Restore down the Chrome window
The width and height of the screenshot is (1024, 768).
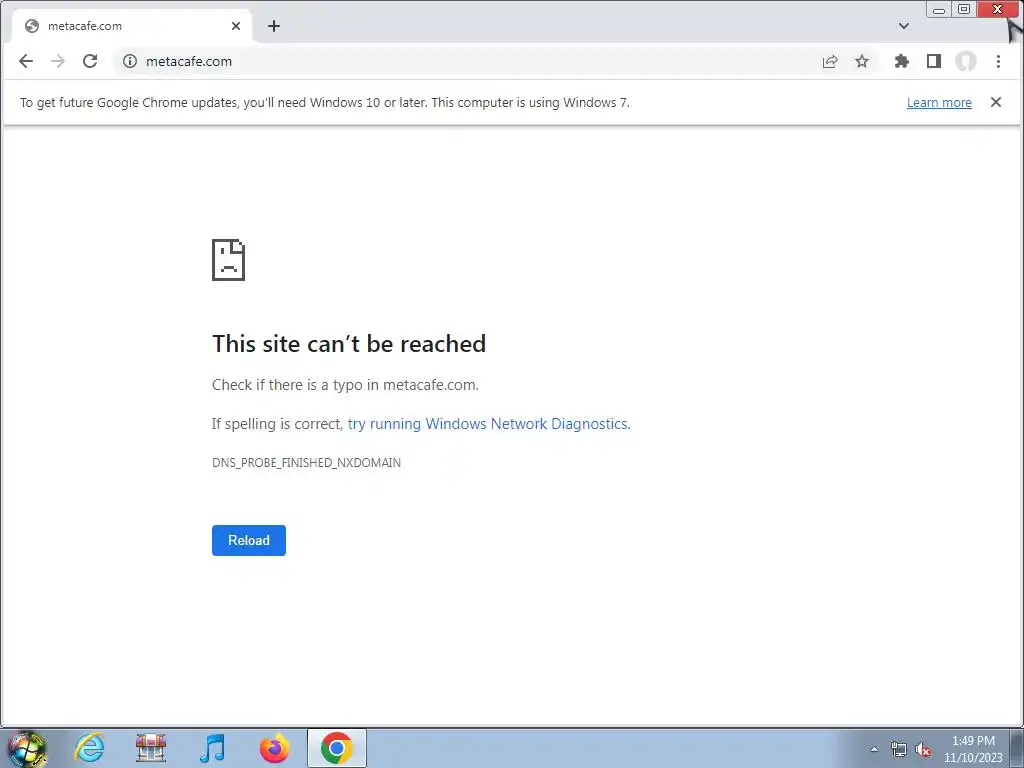click(964, 9)
